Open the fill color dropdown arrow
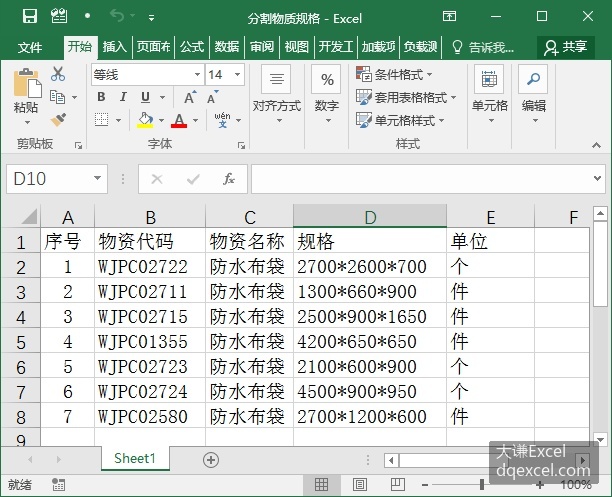Viewport: 612px width, 497px height. [161, 120]
